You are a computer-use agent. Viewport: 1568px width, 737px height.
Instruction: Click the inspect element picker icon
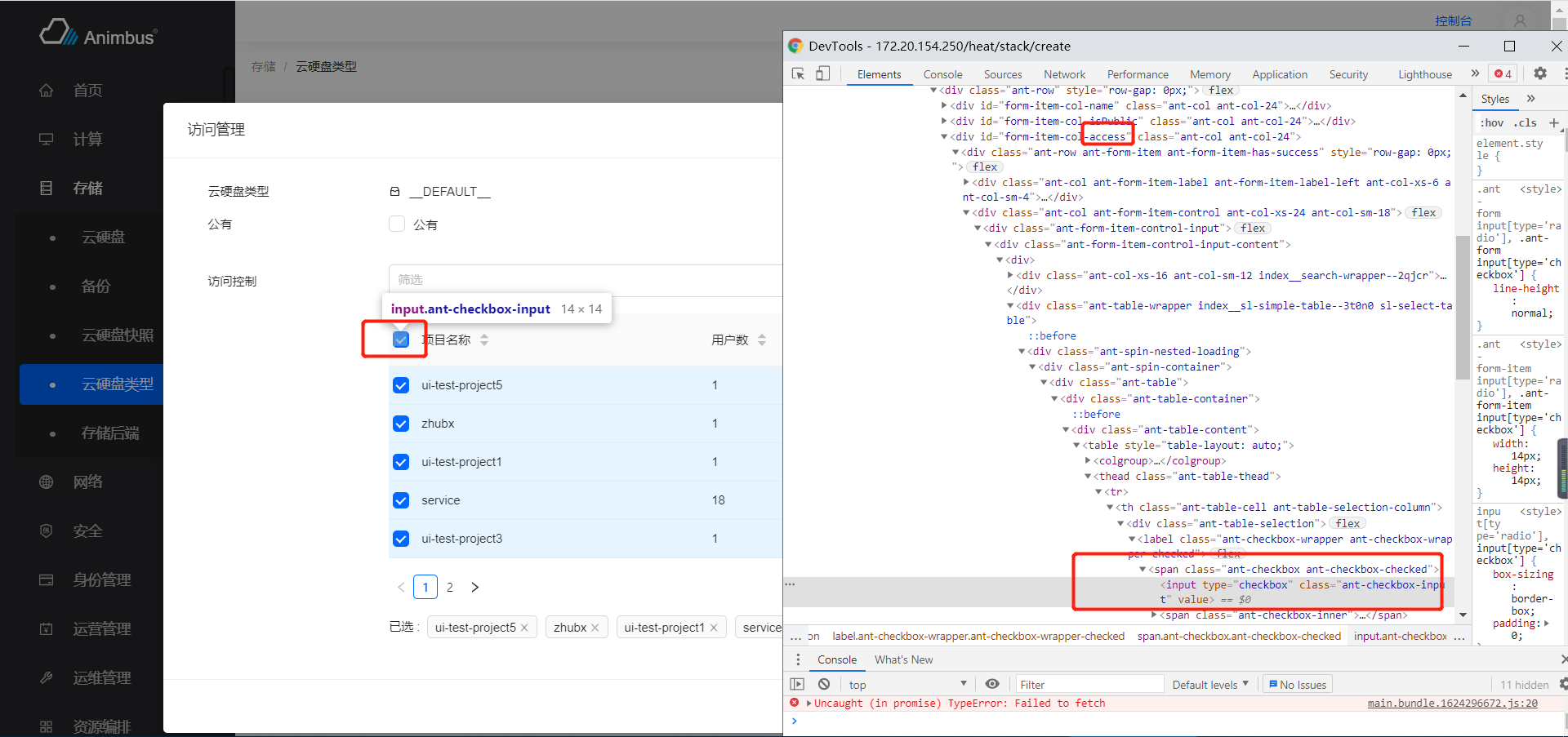coord(798,74)
